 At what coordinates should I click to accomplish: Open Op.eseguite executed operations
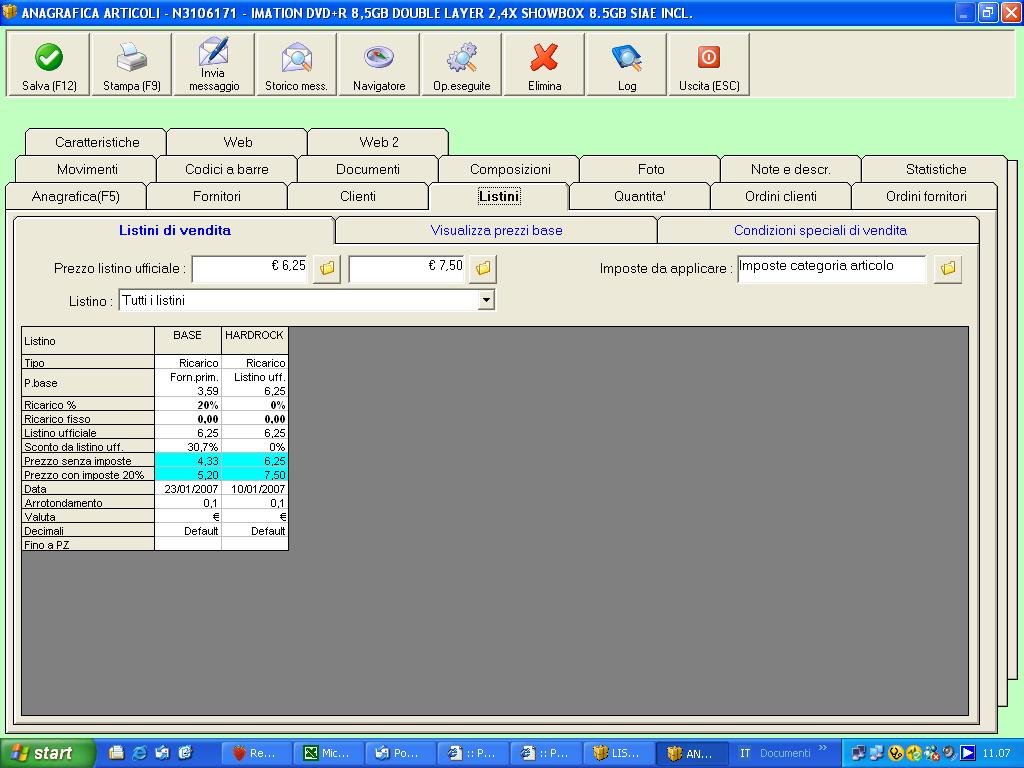coord(462,65)
